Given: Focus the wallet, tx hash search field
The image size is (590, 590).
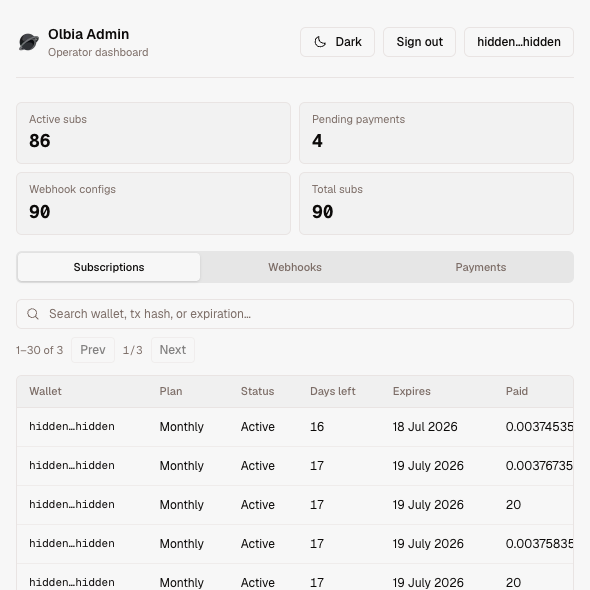Looking at the screenshot, I should pos(295,314).
